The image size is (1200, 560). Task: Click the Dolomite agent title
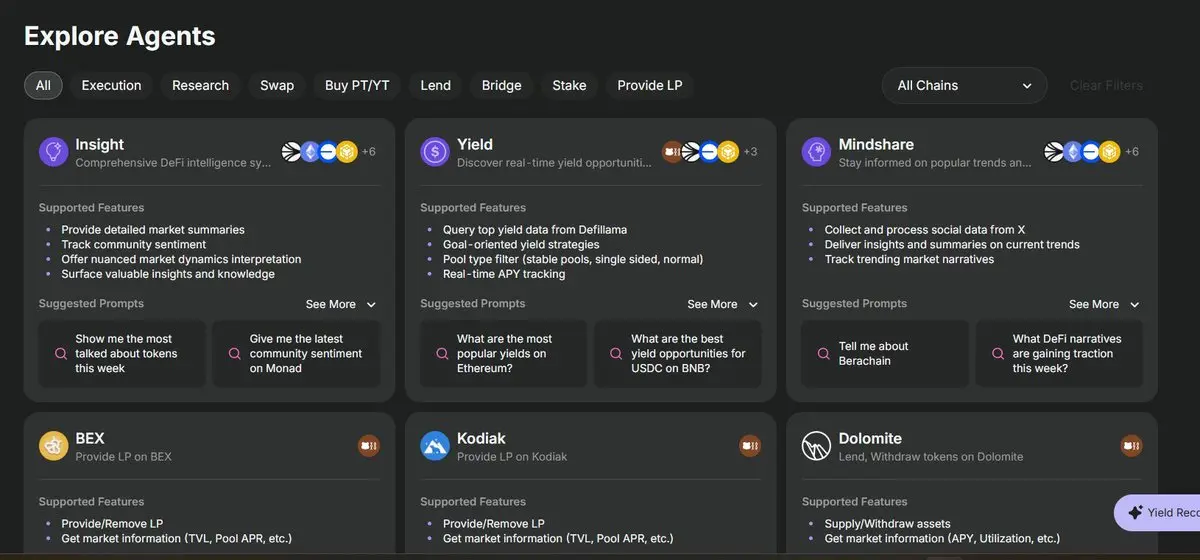tap(870, 438)
